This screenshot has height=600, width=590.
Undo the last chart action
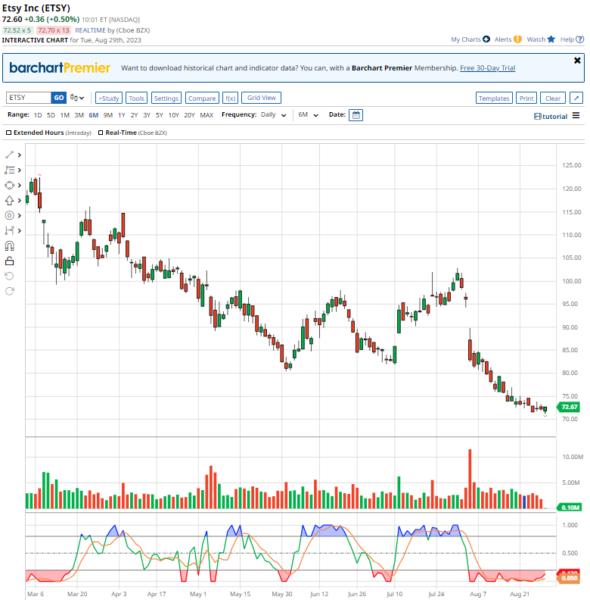tap(10, 276)
